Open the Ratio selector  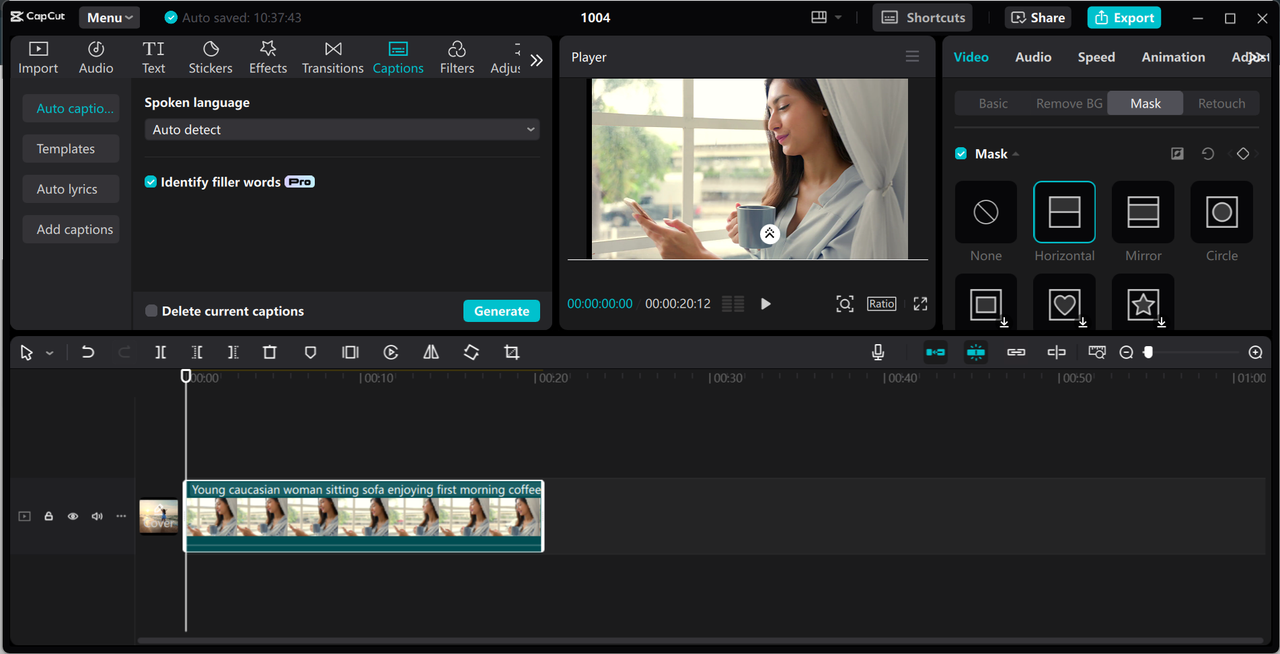pyautogui.click(x=881, y=304)
